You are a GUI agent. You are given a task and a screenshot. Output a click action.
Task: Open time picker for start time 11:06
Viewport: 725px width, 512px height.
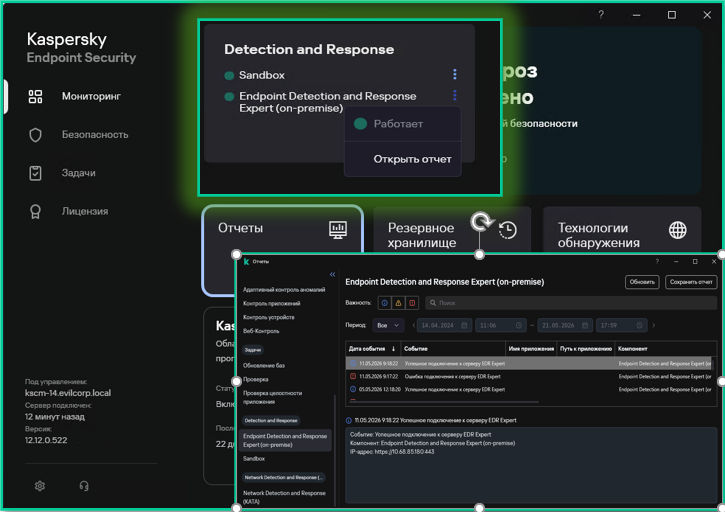click(x=518, y=326)
